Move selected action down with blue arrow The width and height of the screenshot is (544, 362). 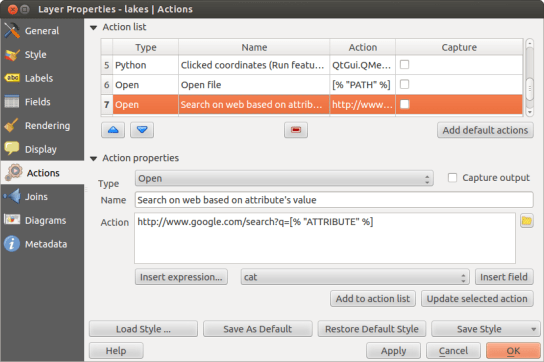pyautogui.click(x=142, y=130)
